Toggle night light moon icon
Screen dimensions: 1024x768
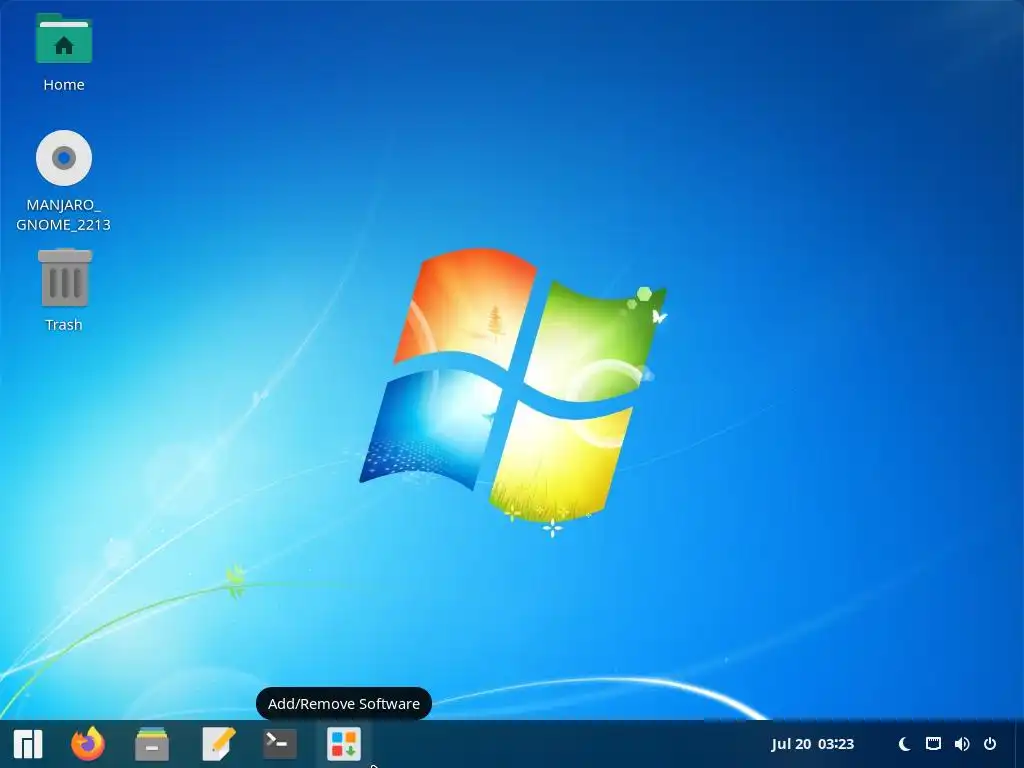point(904,744)
